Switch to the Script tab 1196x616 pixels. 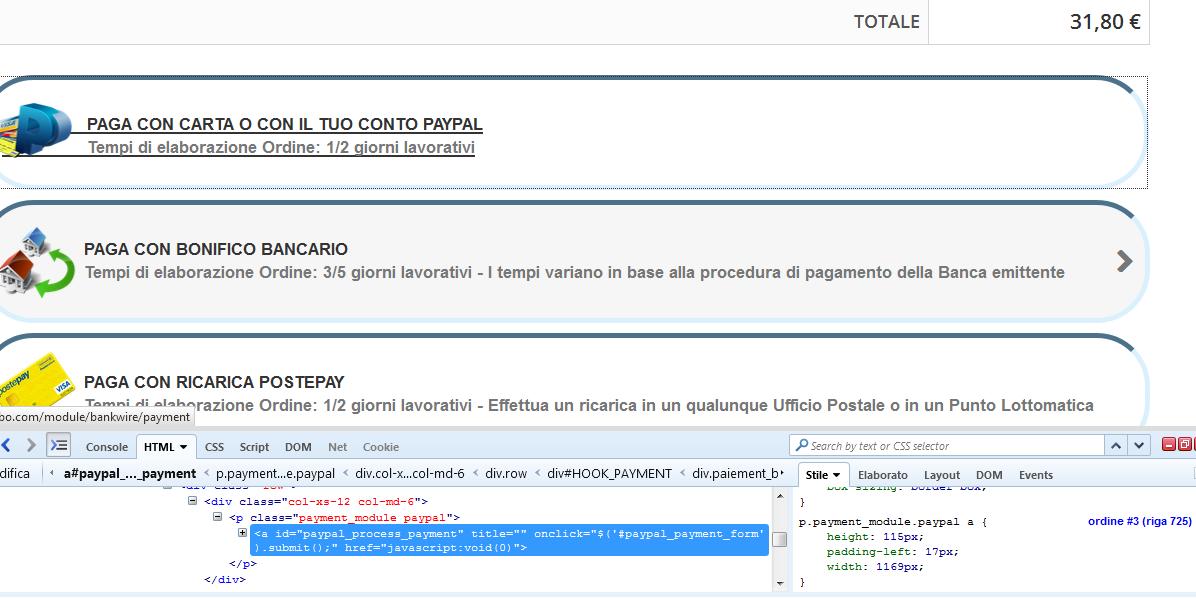(x=254, y=447)
